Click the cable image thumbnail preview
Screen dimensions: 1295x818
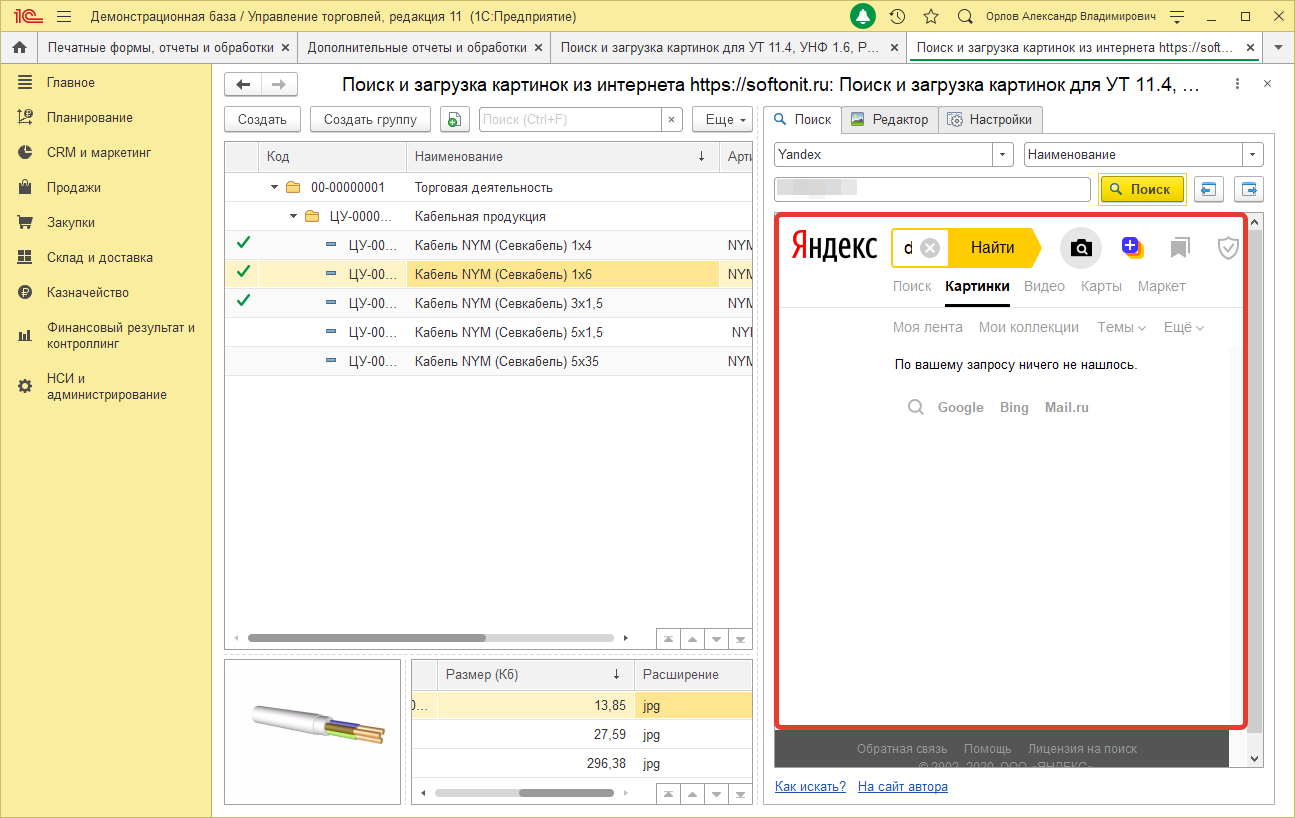point(312,731)
